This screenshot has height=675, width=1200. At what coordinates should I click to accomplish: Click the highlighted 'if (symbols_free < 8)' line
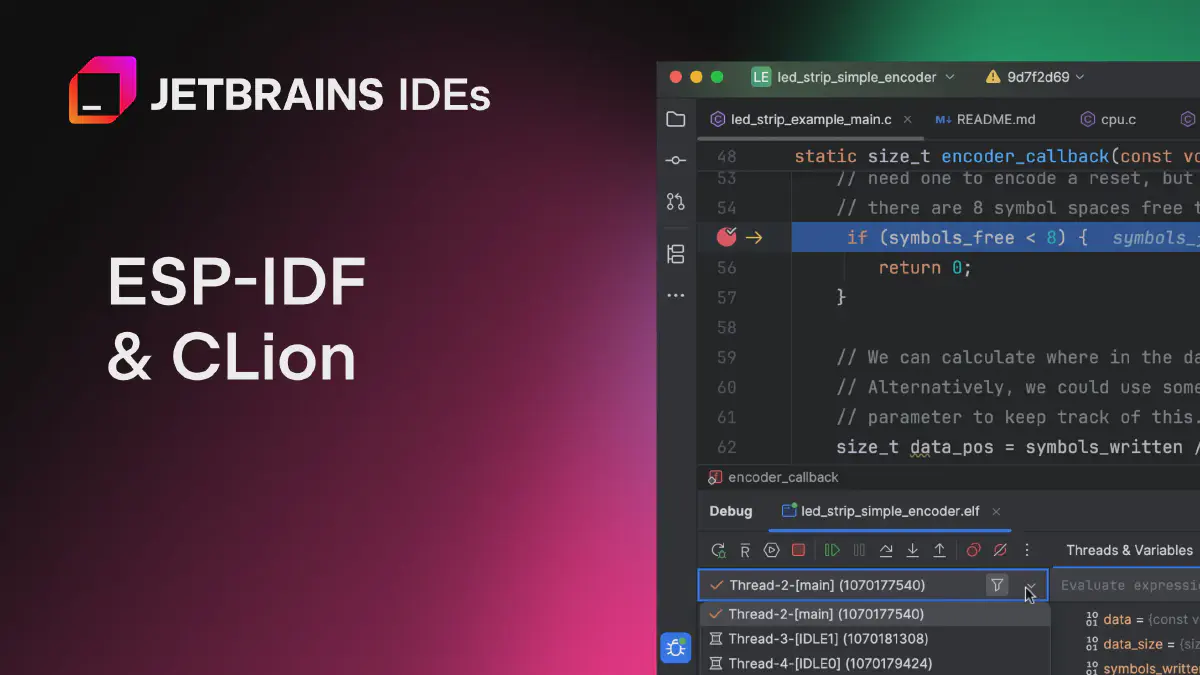point(996,238)
